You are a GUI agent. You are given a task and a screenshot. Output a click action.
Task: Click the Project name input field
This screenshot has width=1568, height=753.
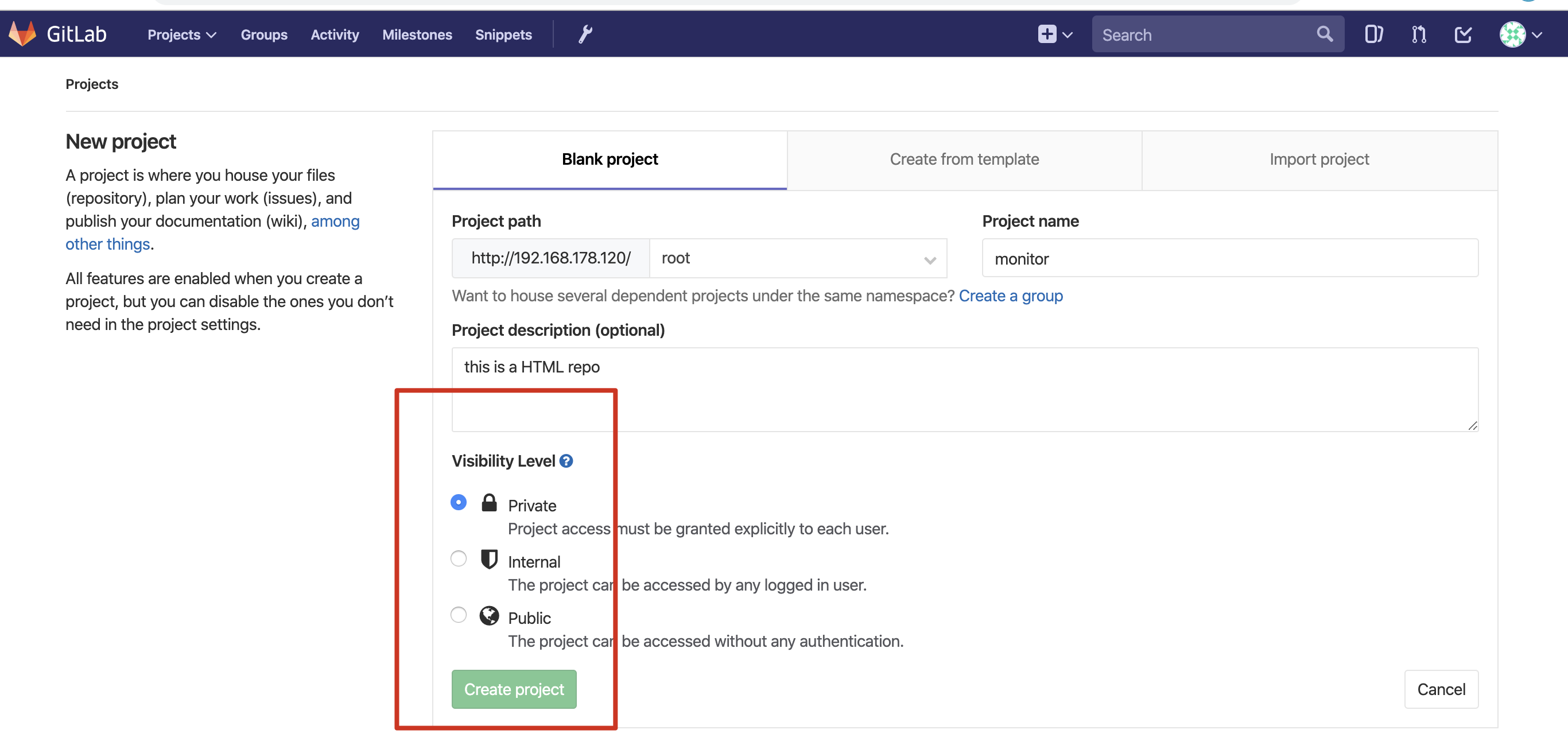[x=1229, y=258]
